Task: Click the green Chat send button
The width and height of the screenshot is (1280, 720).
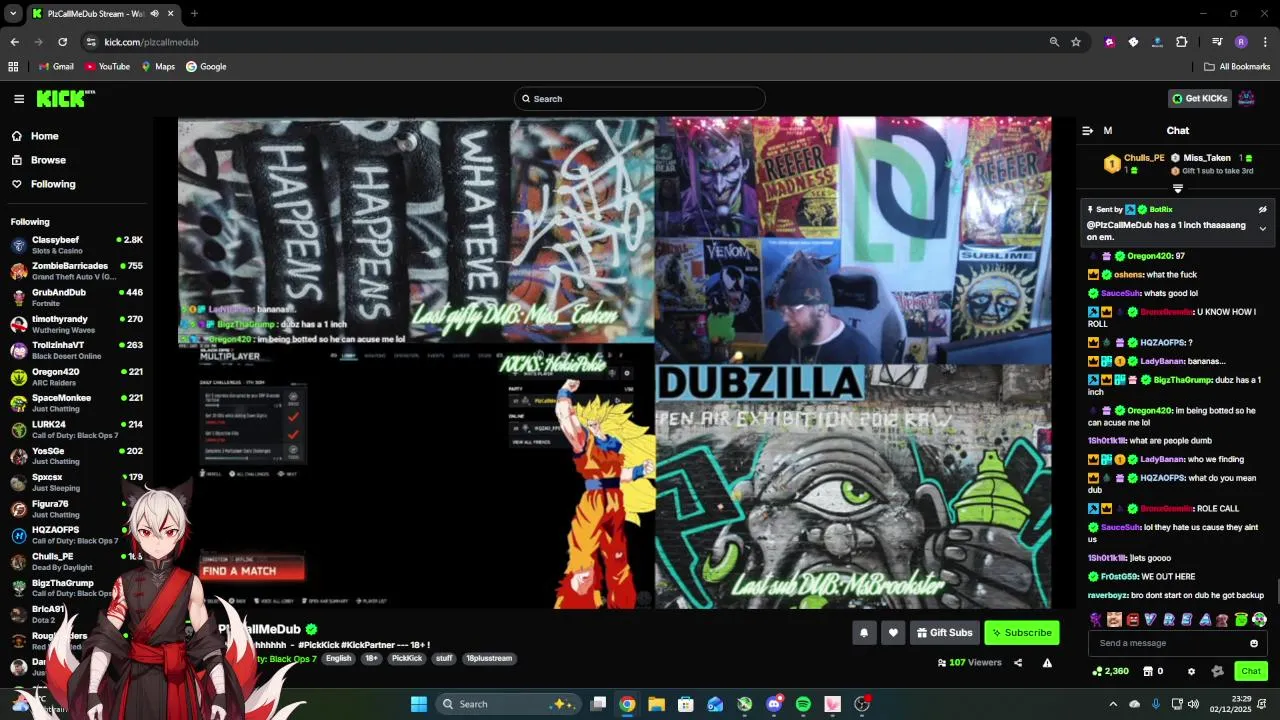Action: click(1250, 671)
